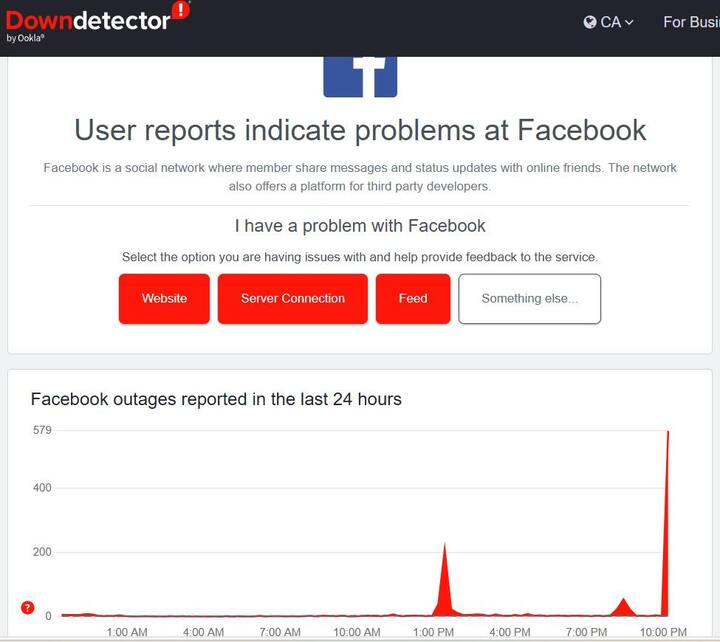Image resolution: width=720 pixels, height=642 pixels.
Task: Click the Downdetector logo
Action: click(x=88, y=22)
